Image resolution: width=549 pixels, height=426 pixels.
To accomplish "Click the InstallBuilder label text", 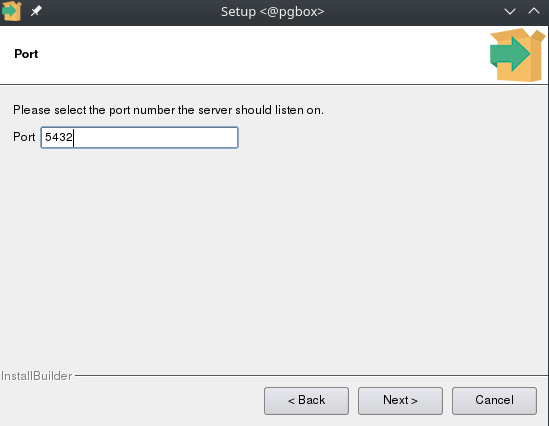I will coord(36,376).
